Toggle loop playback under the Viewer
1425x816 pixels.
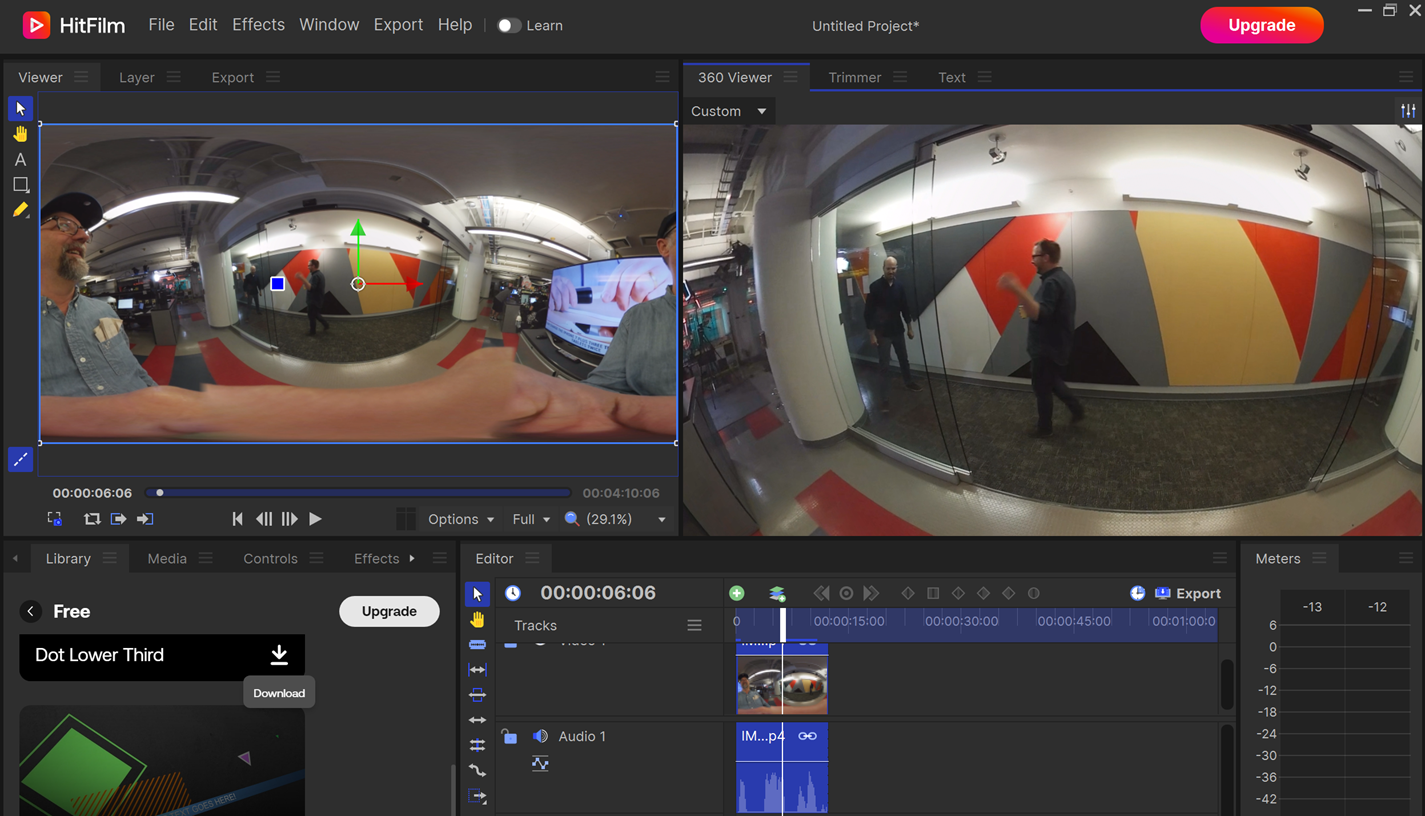[x=92, y=519]
